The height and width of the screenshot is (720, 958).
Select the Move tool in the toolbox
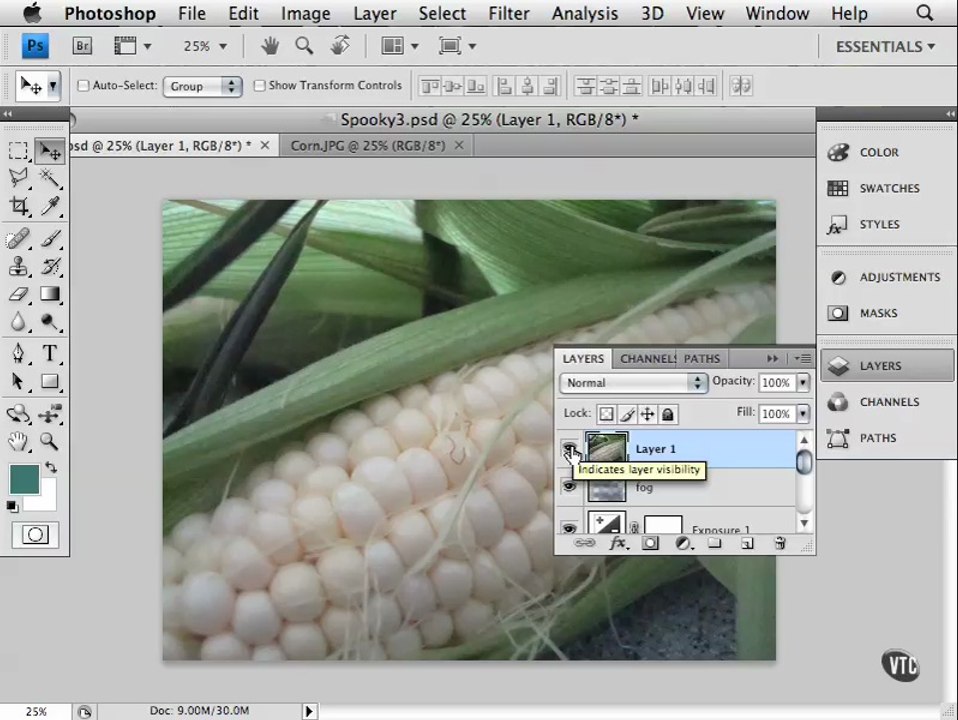coord(49,151)
